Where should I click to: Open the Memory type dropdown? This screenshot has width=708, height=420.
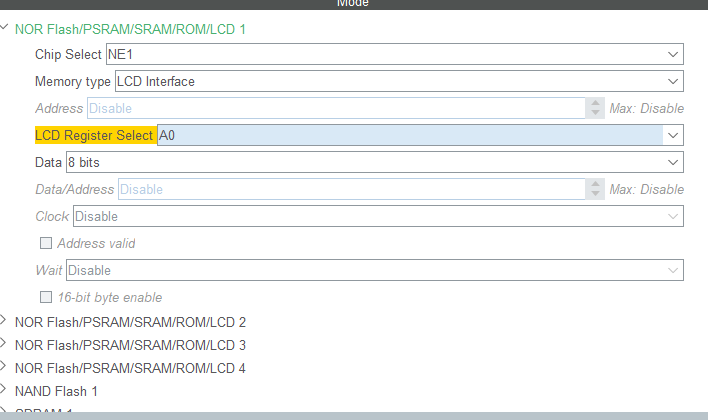(673, 81)
